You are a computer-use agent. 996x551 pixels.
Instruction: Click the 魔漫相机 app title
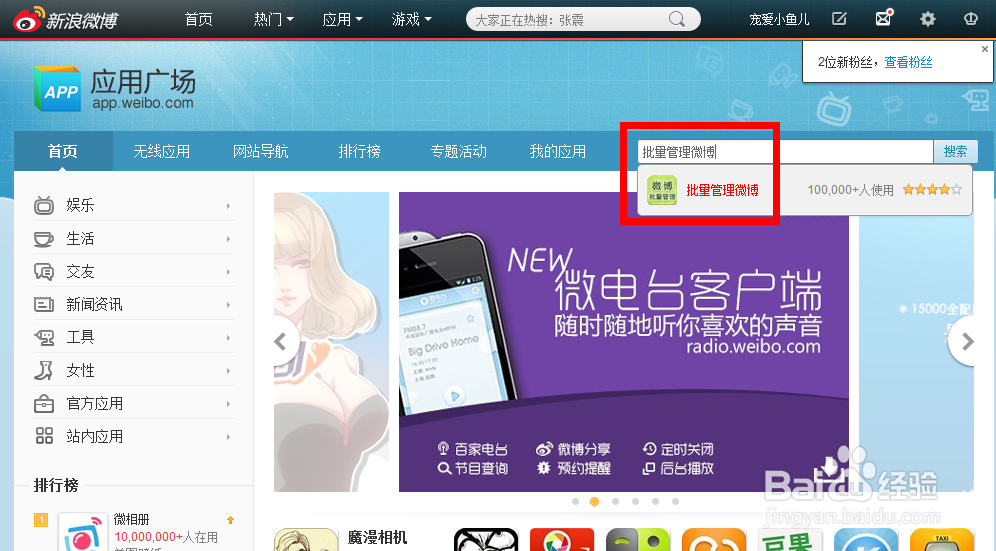pyautogui.click(x=377, y=538)
